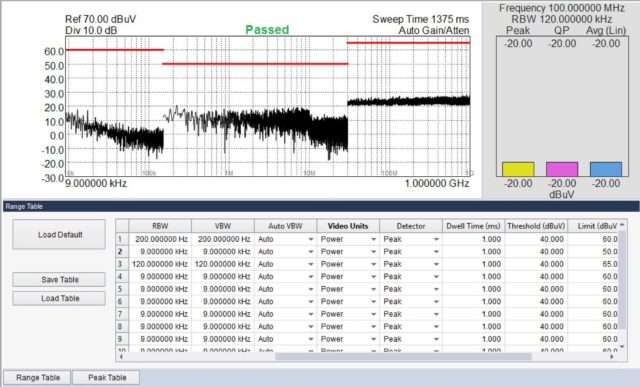Click the table's vertical scroll down arrow
The width and height of the screenshot is (640, 387).
click(x=622, y=347)
